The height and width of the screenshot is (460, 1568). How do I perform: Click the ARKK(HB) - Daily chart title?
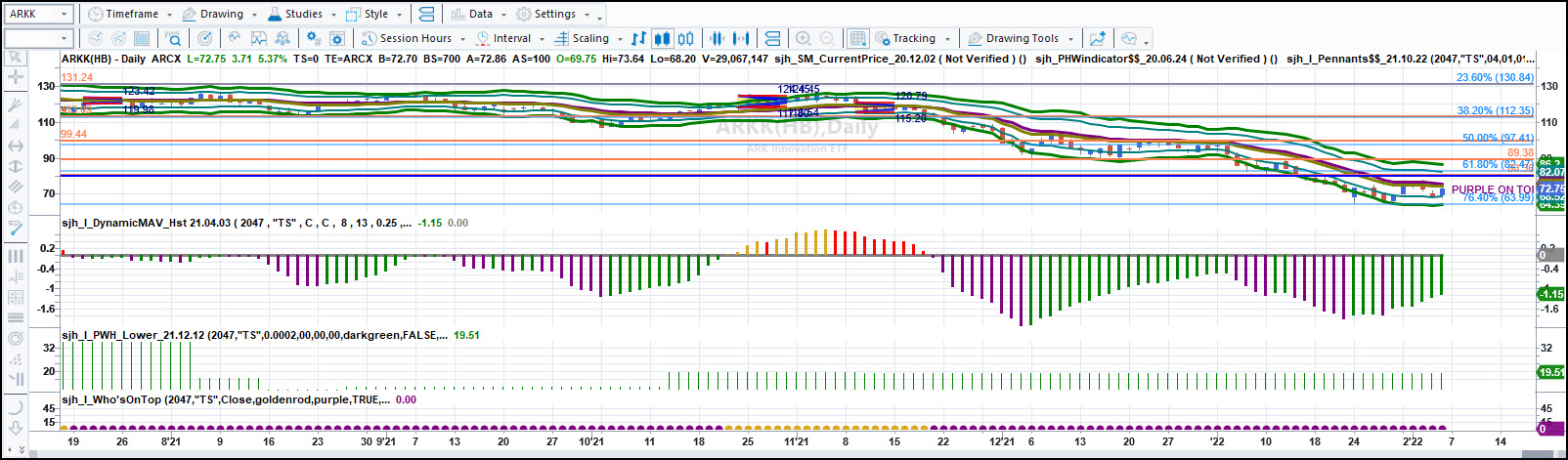click(x=104, y=59)
